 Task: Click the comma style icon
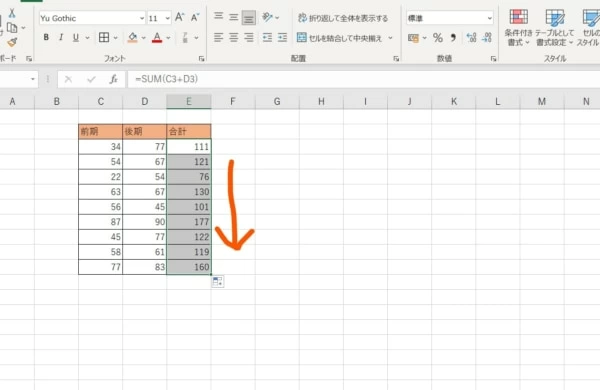pos(453,38)
